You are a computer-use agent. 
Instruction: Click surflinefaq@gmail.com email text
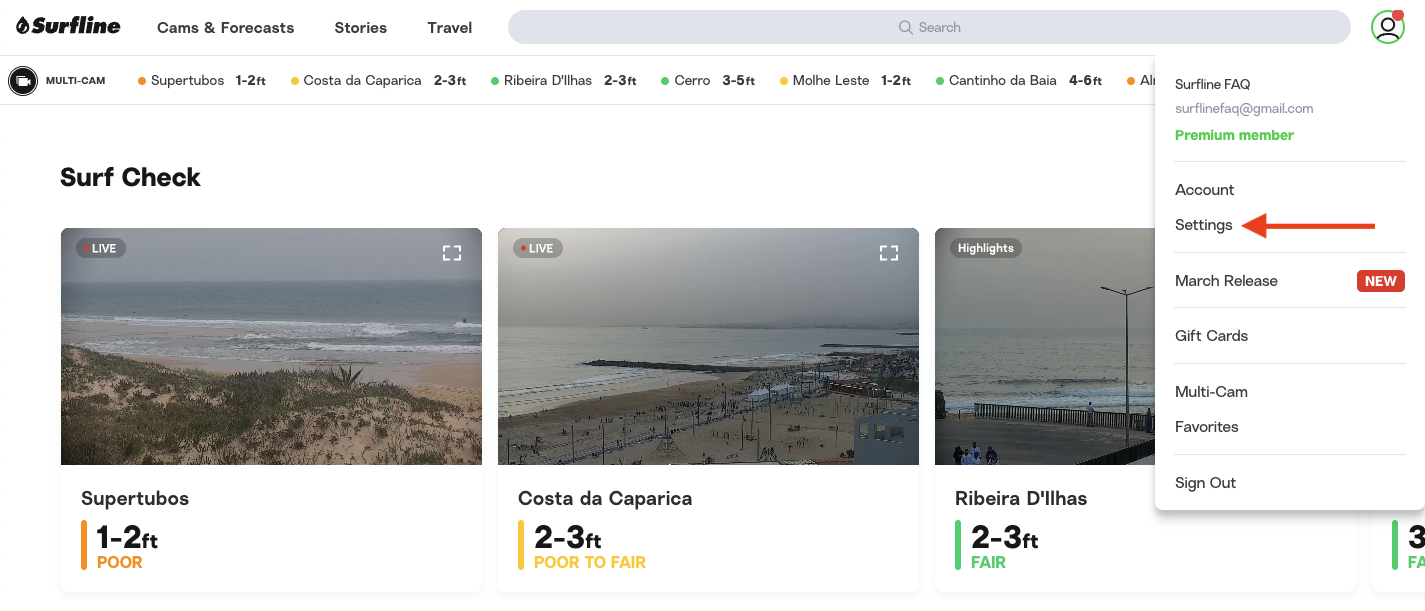[x=1244, y=108]
